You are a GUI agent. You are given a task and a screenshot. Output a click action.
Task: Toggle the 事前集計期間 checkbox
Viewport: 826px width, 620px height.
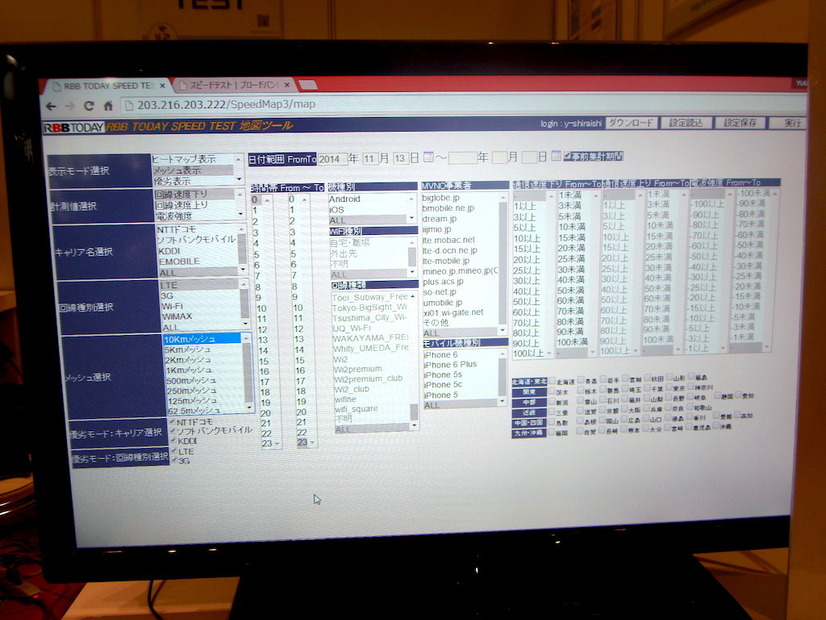[x=568, y=156]
